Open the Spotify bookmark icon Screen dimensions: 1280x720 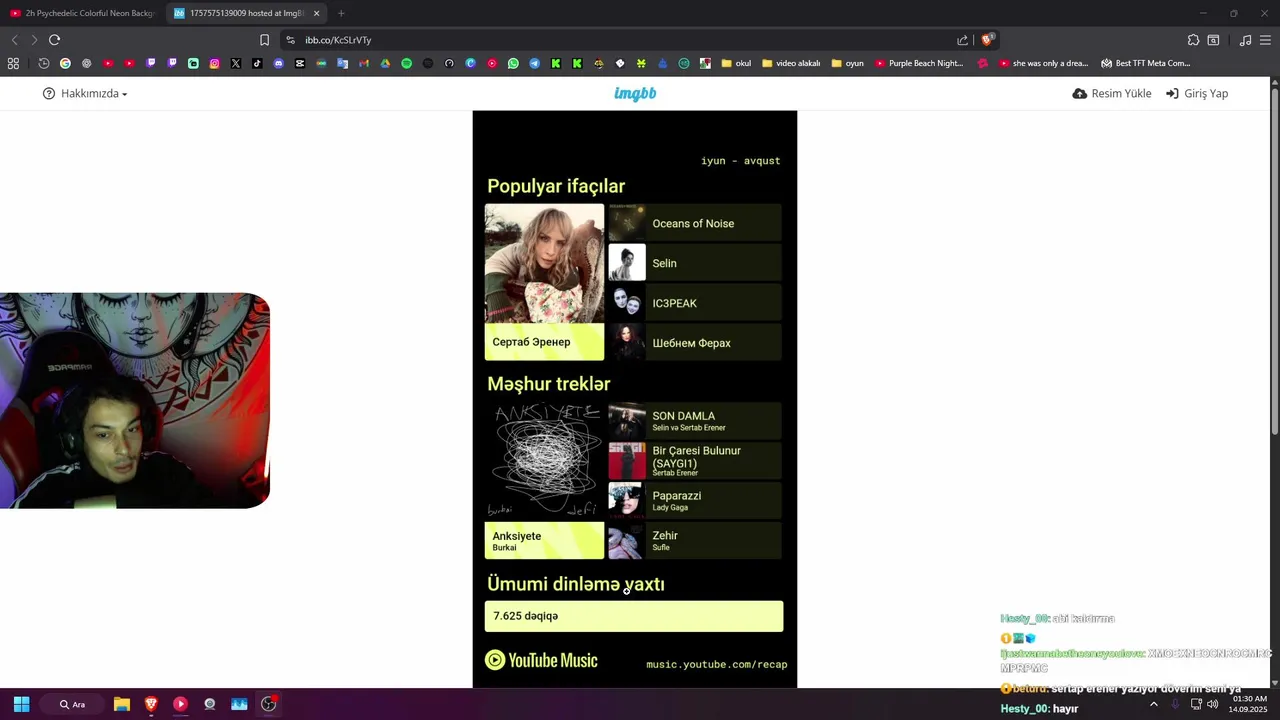pyautogui.click(x=407, y=63)
